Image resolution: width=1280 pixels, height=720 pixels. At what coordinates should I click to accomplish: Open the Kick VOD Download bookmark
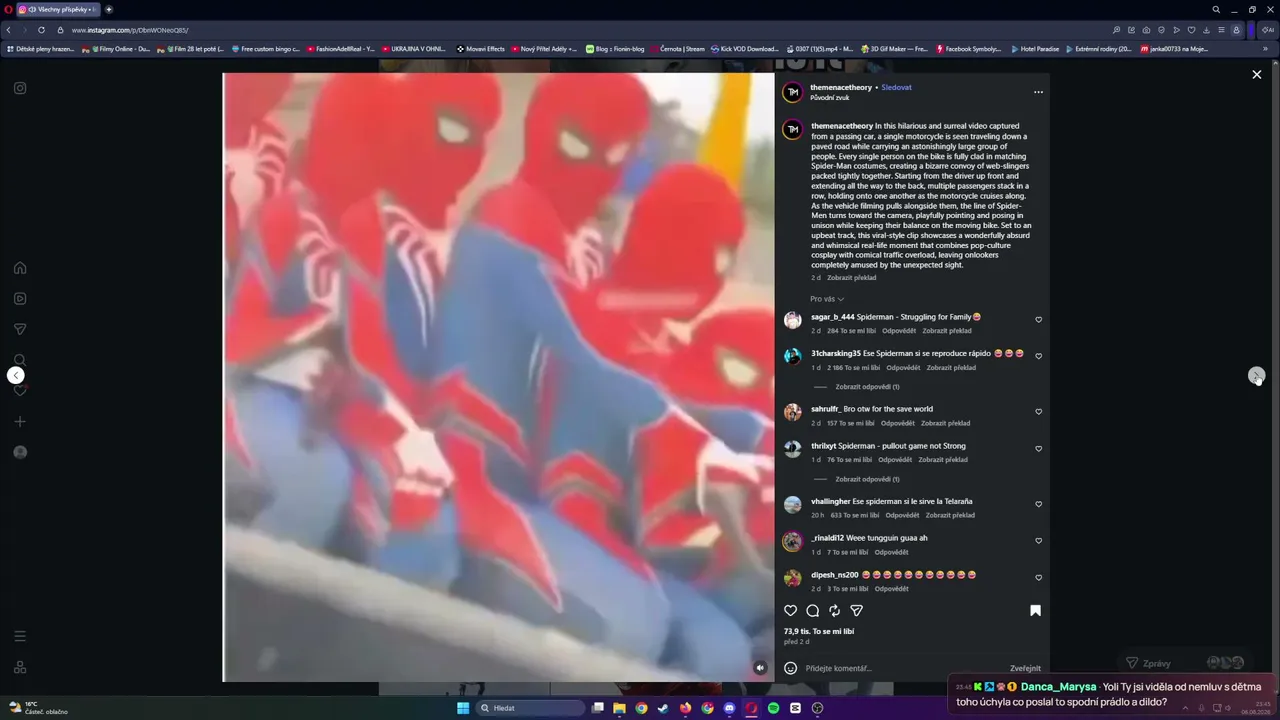744,49
